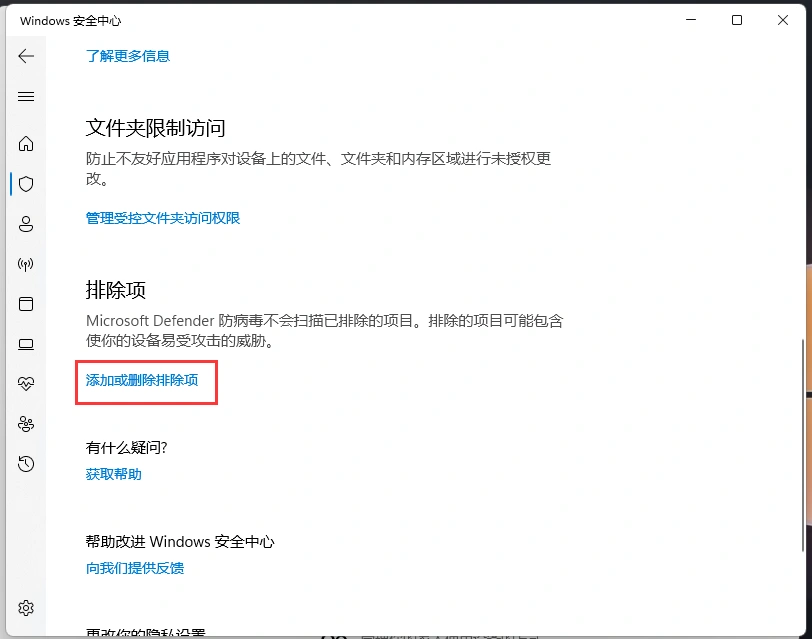Click 管理受控文件夹访问权限 link
This screenshot has height=639, width=812.
162,217
